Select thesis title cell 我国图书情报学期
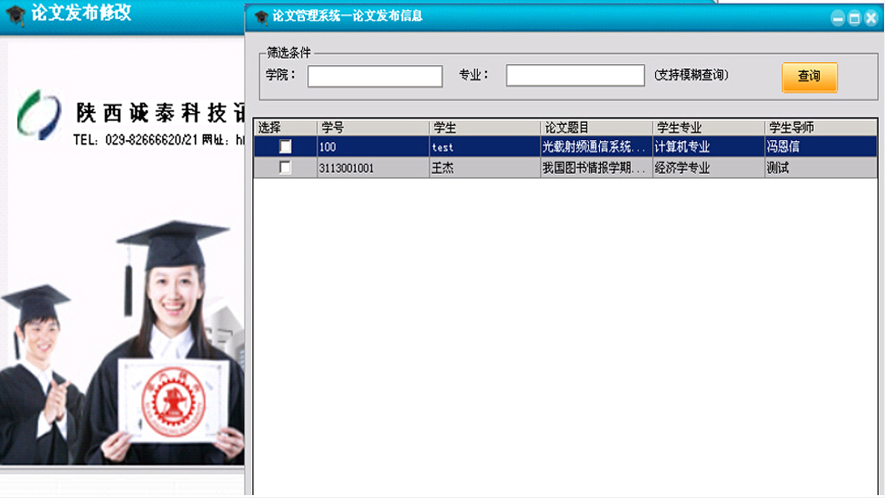Image resolution: width=885 pixels, height=498 pixels. coord(594,168)
